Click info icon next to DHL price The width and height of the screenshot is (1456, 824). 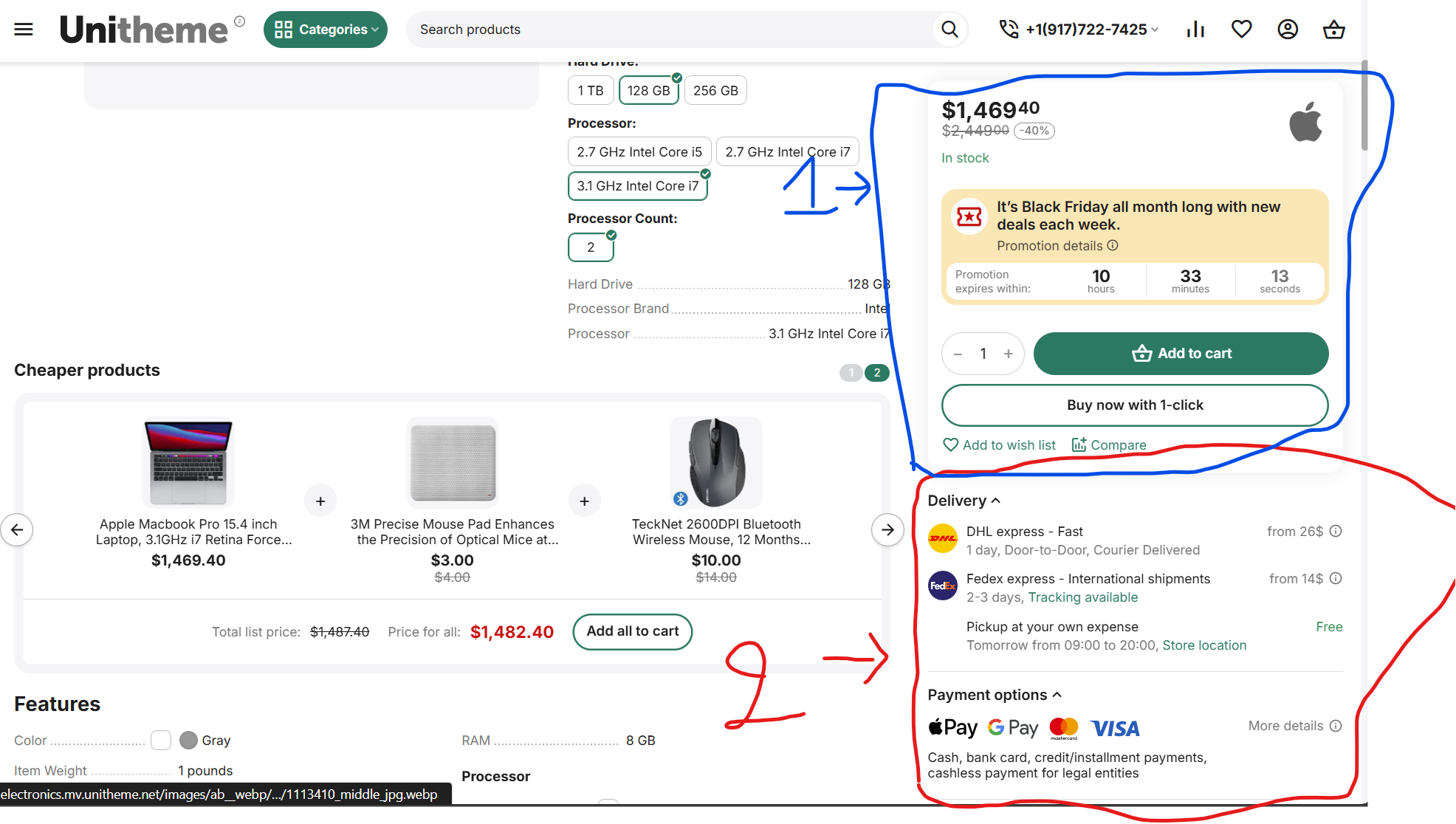[1336, 531]
